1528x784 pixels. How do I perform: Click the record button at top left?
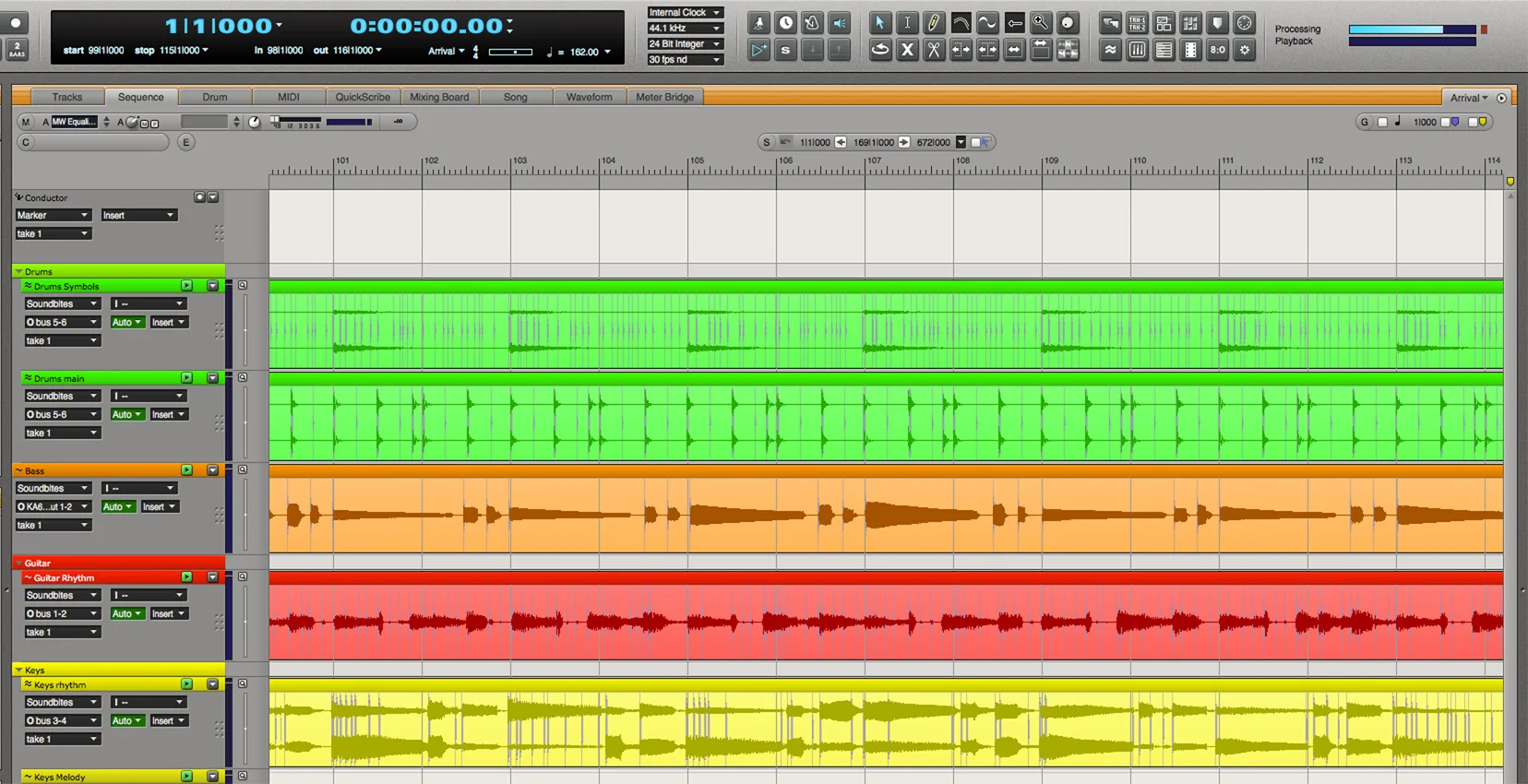click(x=16, y=22)
